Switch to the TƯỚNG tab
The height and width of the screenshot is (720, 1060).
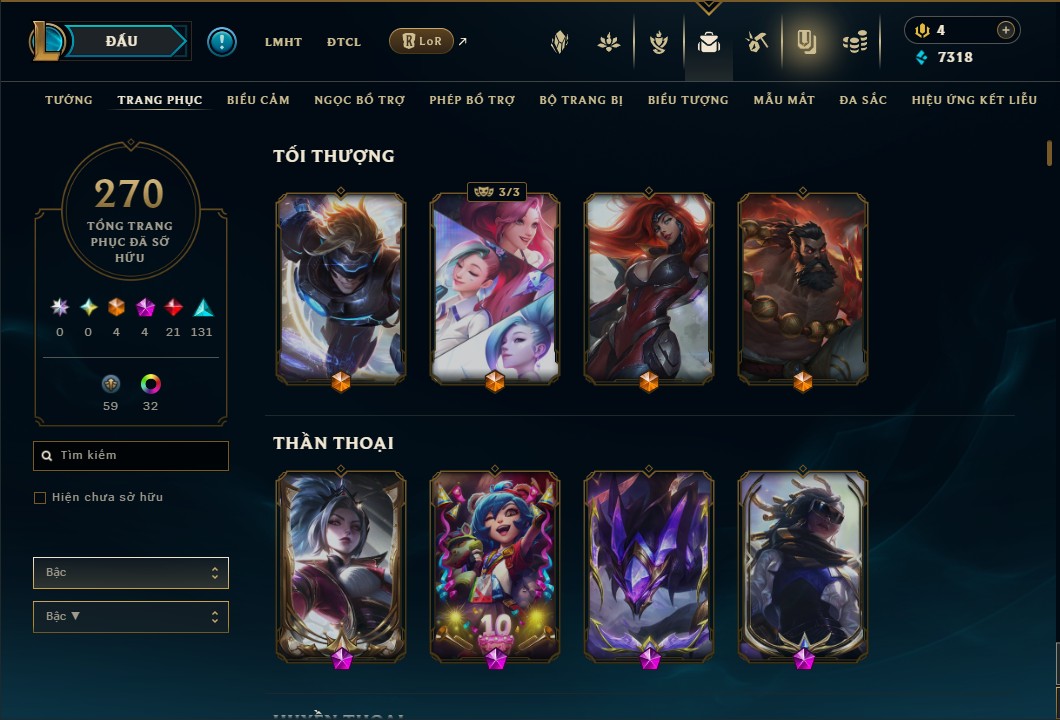click(69, 100)
